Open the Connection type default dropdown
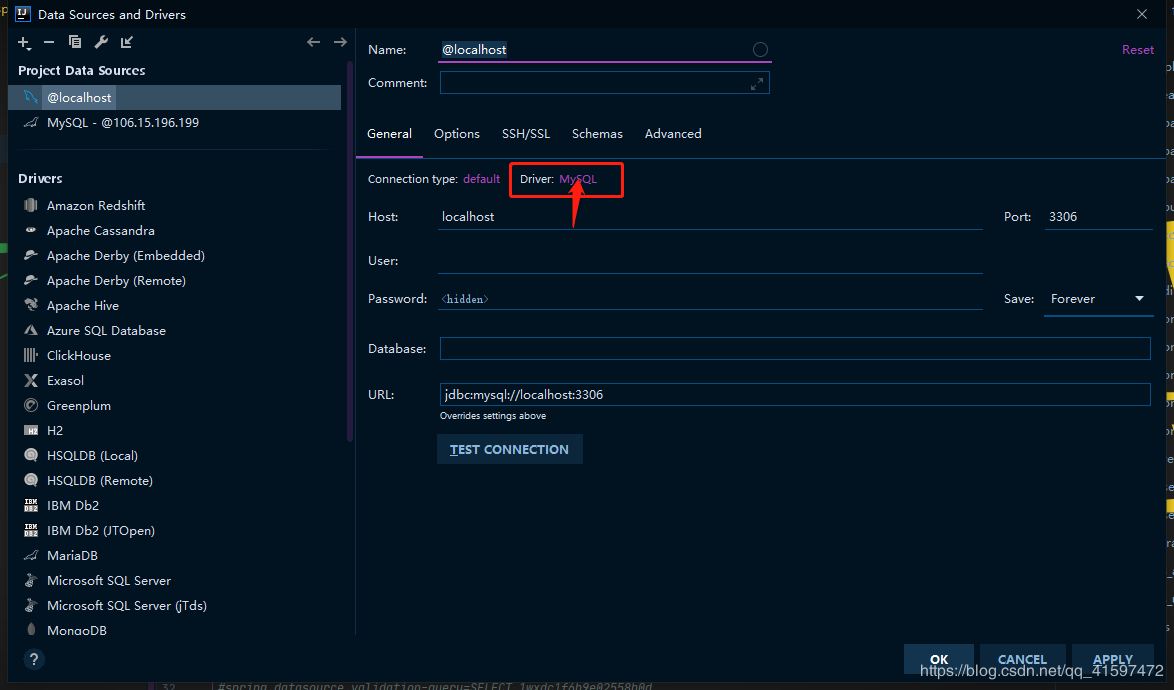 tap(481, 179)
